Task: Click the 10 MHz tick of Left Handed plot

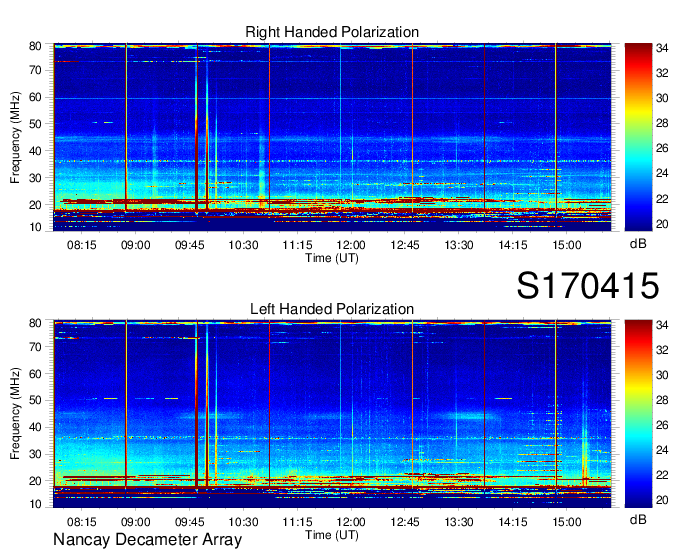Action: pos(35,504)
